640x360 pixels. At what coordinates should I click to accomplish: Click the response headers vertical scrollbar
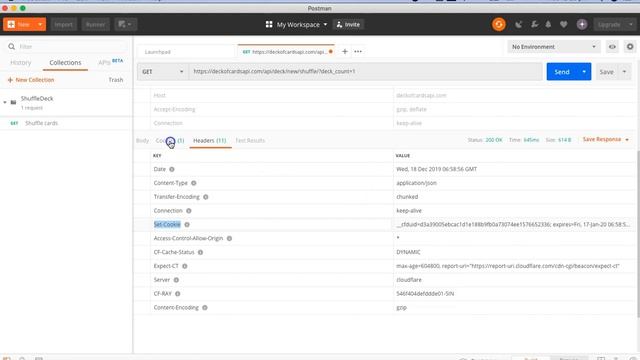638,233
